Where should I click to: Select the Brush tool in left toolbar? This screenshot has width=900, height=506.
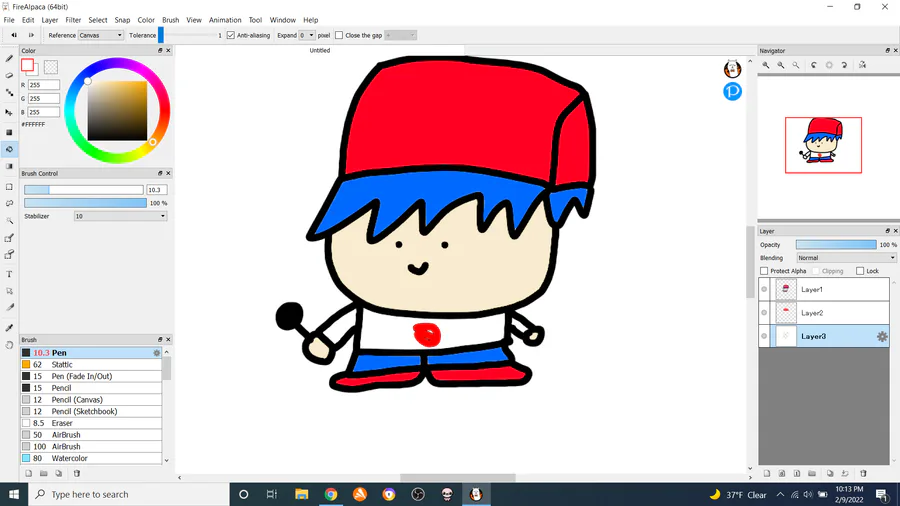pos(9,59)
